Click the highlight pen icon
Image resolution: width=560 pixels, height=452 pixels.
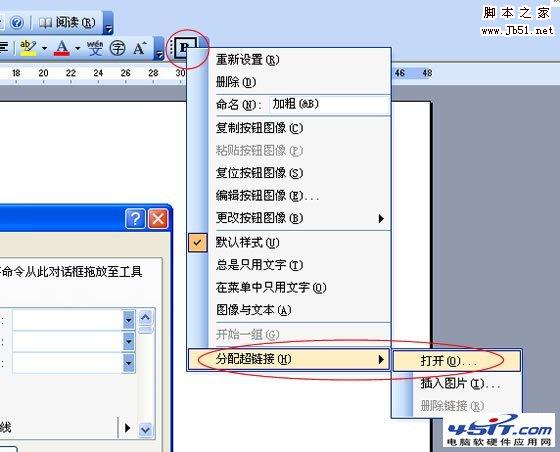(x=28, y=47)
